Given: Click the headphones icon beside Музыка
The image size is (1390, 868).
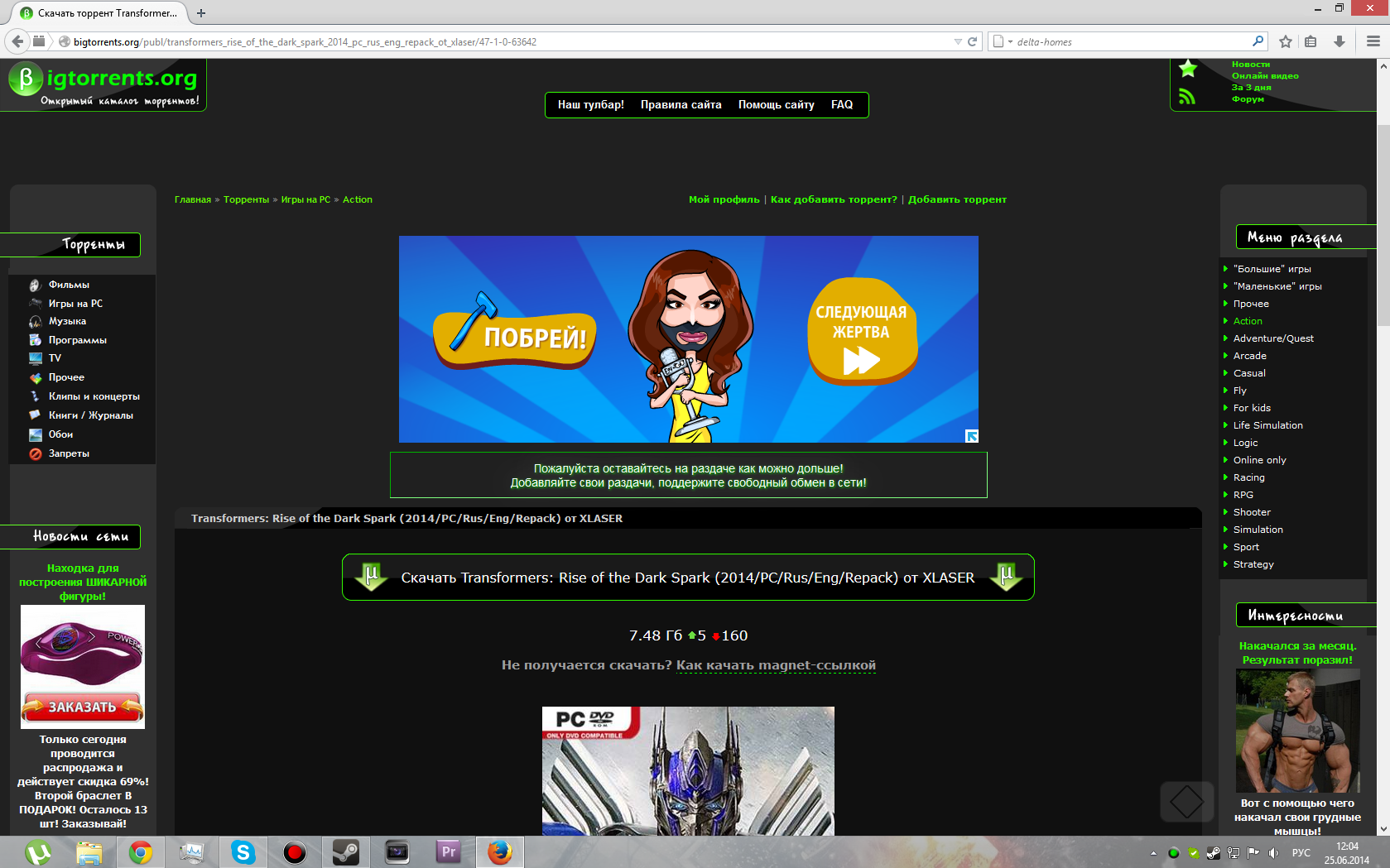Looking at the screenshot, I should pos(35,321).
